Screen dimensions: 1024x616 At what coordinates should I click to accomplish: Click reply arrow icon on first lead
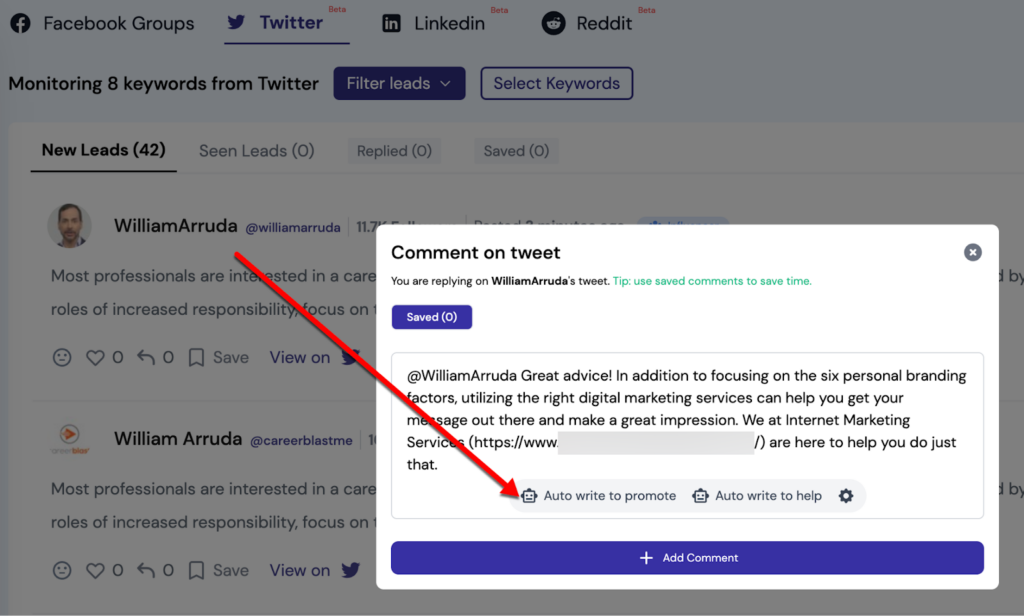tap(146, 357)
